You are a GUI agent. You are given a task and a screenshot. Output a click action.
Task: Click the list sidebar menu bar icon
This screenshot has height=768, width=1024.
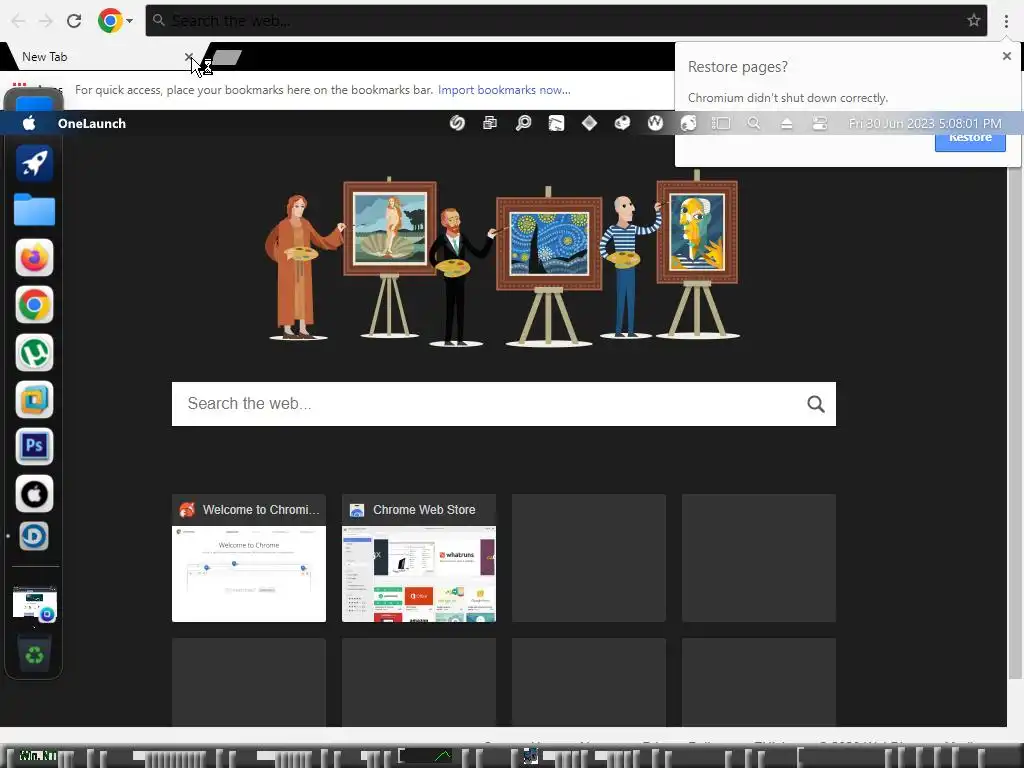tap(721, 123)
